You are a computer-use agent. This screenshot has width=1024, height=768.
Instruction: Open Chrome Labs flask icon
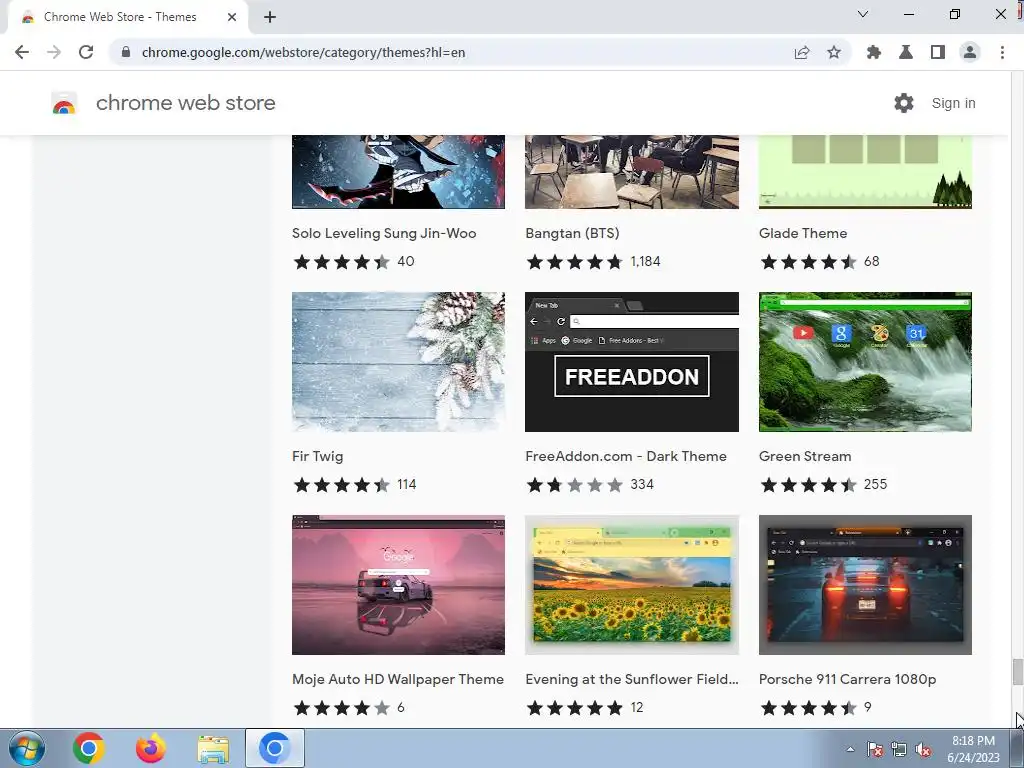(x=906, y=52)
